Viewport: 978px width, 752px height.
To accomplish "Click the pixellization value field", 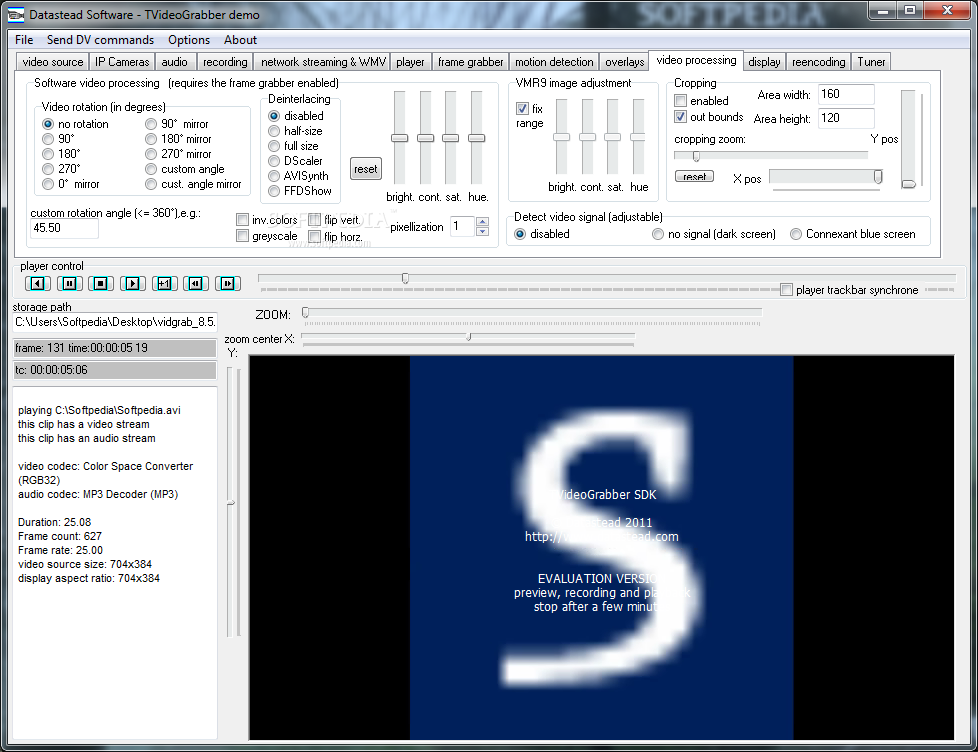I will coord(463,226).
